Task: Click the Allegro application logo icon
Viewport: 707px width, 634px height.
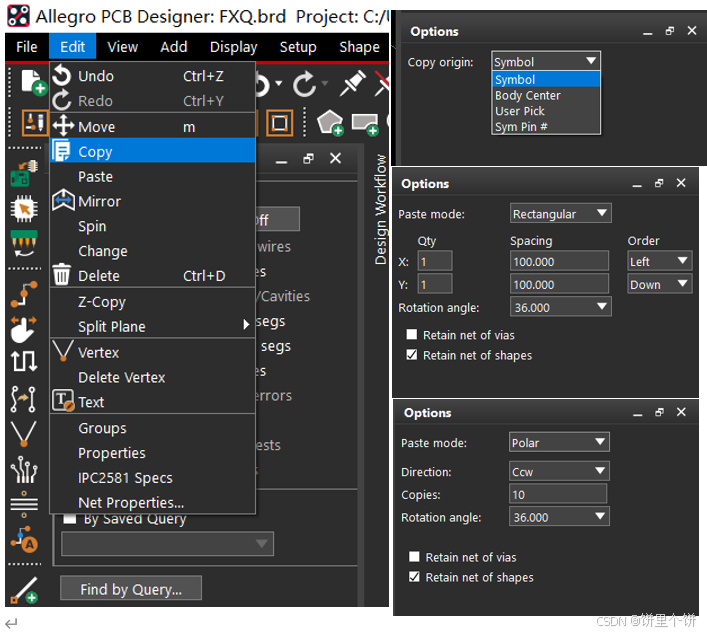Action: (x=18, y=16)
